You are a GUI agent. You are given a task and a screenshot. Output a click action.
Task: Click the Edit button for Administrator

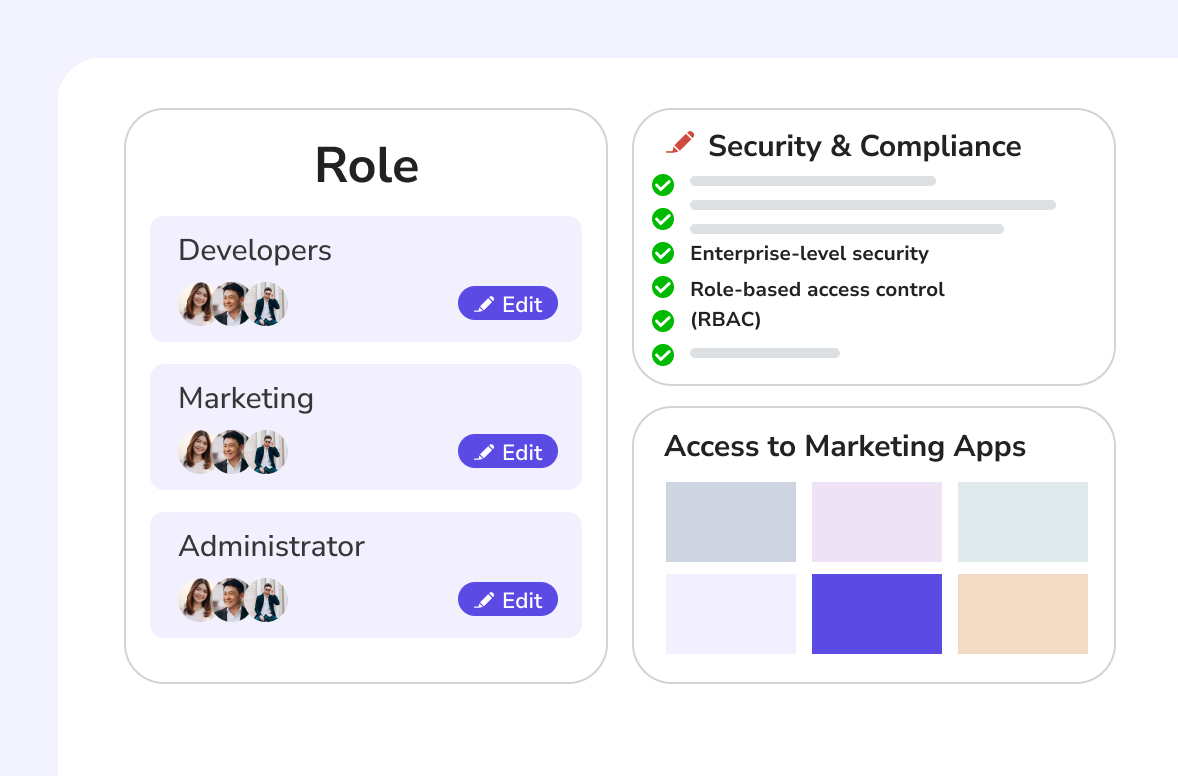tap(507, 599)
